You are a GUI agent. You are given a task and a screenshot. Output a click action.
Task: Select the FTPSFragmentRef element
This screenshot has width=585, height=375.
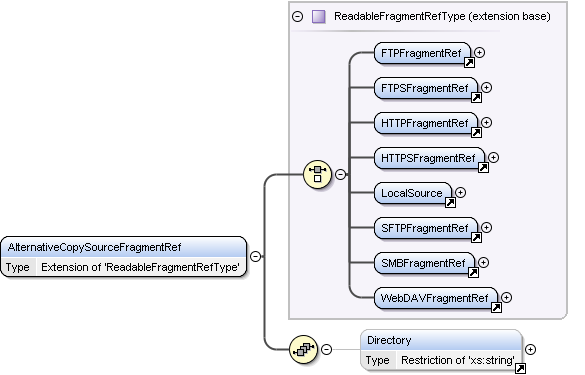[425, 88]
